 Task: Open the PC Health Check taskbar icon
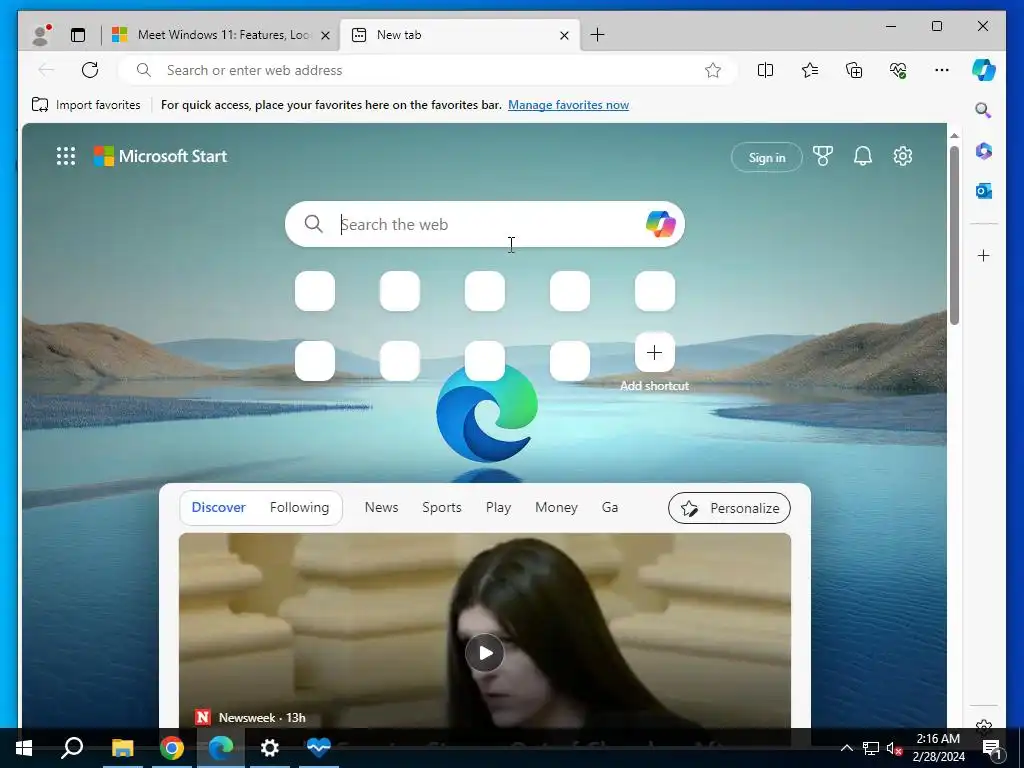click(x=319, y=748)
